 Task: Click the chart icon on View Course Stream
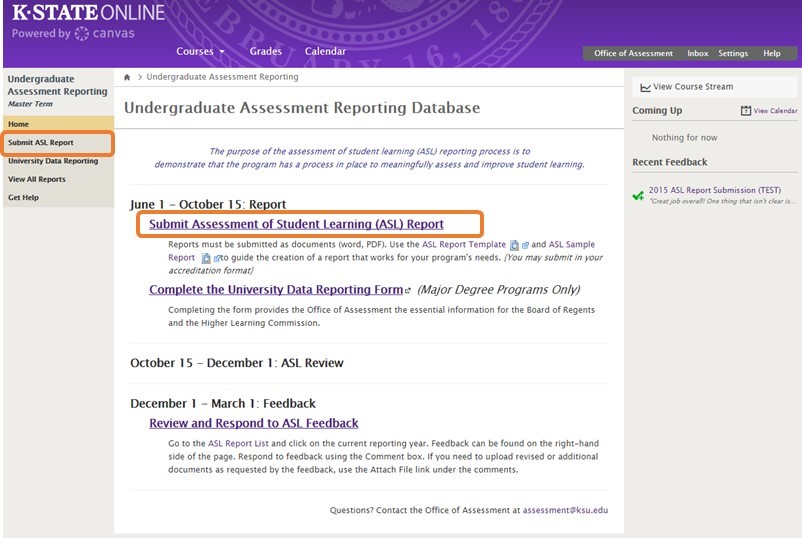(645, 87)
